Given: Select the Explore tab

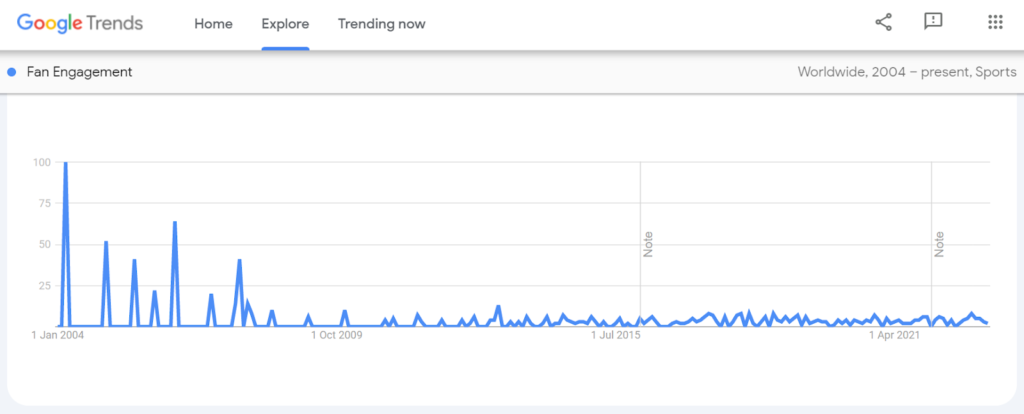Looking at the screenshot, I should (285, 24).
